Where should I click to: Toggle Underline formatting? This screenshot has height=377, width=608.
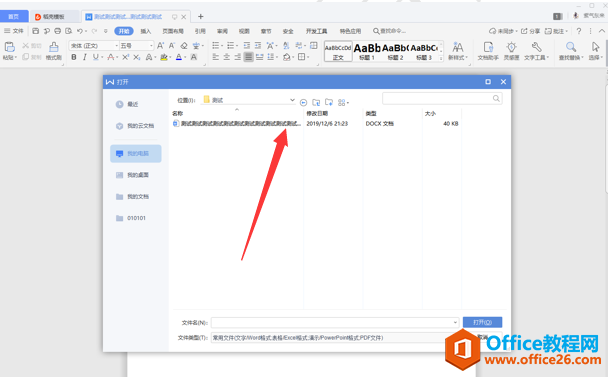[95, 57]
